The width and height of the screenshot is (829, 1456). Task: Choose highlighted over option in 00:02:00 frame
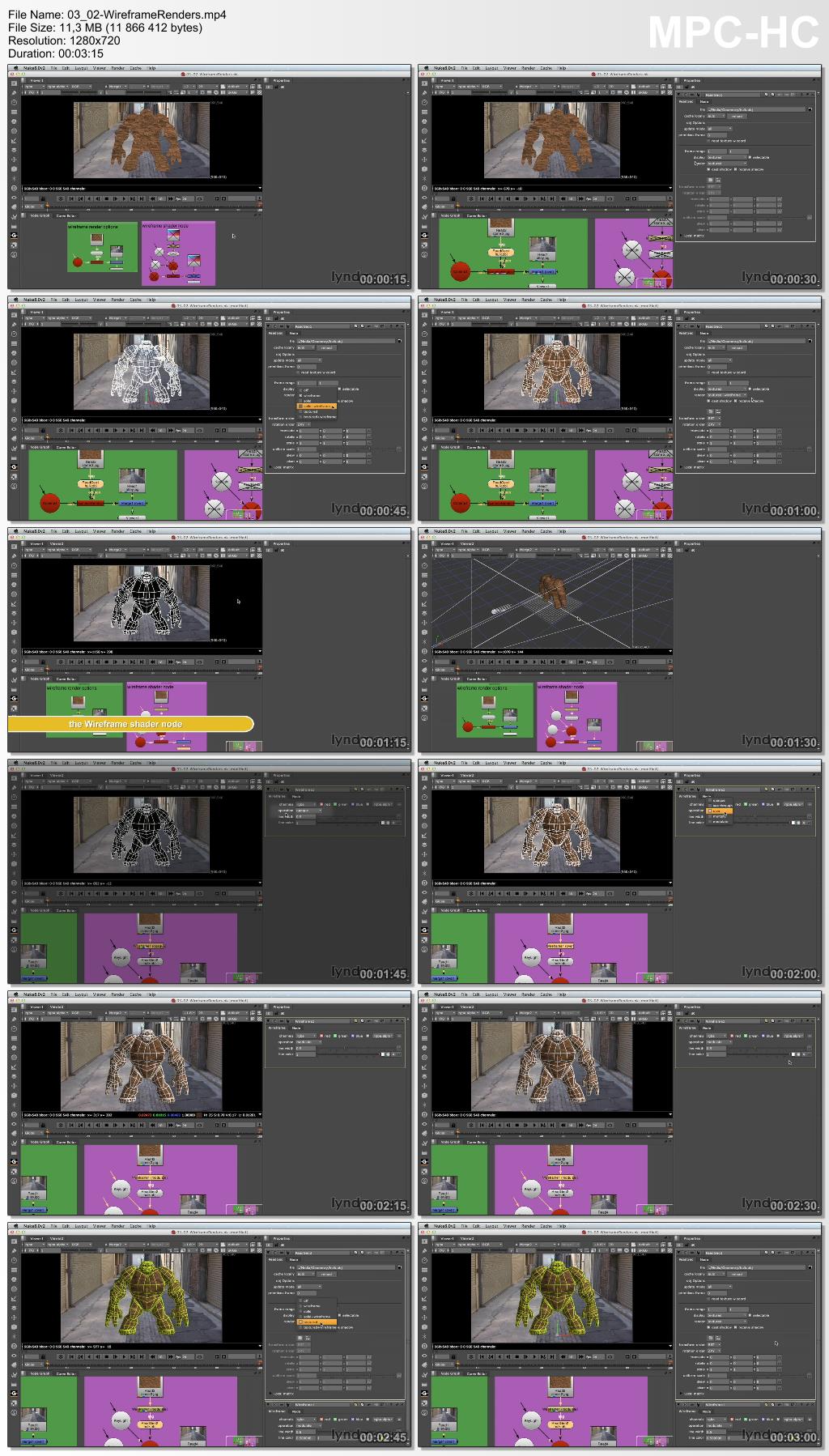(721, 811)
